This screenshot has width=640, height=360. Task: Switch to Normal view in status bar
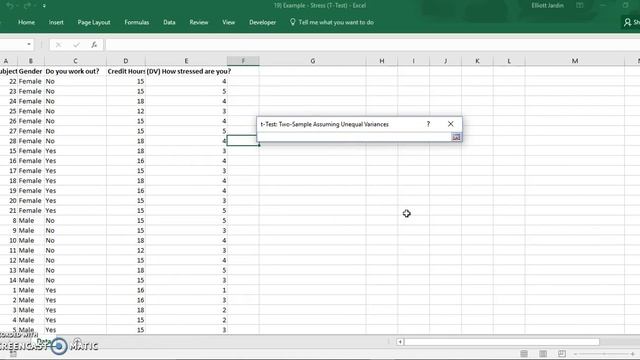(x=524, y=353)
